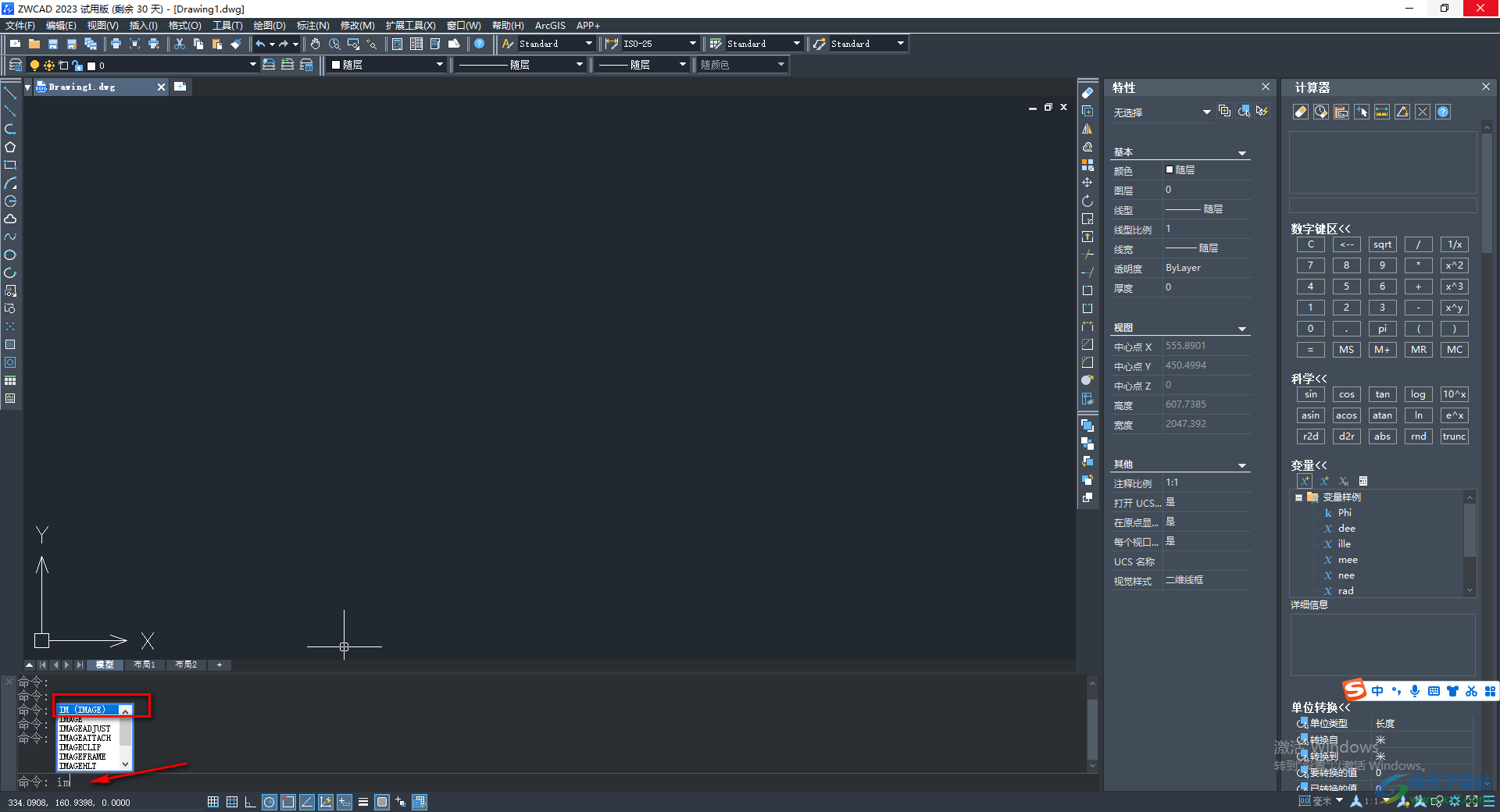
Task: Click the trunc function button
Action: click(x=1454, y=436)
